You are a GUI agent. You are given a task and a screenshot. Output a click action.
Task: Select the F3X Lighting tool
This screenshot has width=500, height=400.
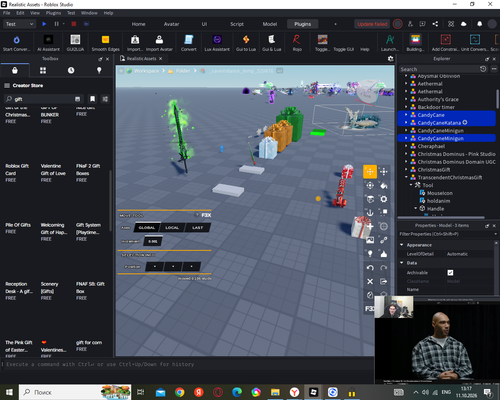[370, 254]
